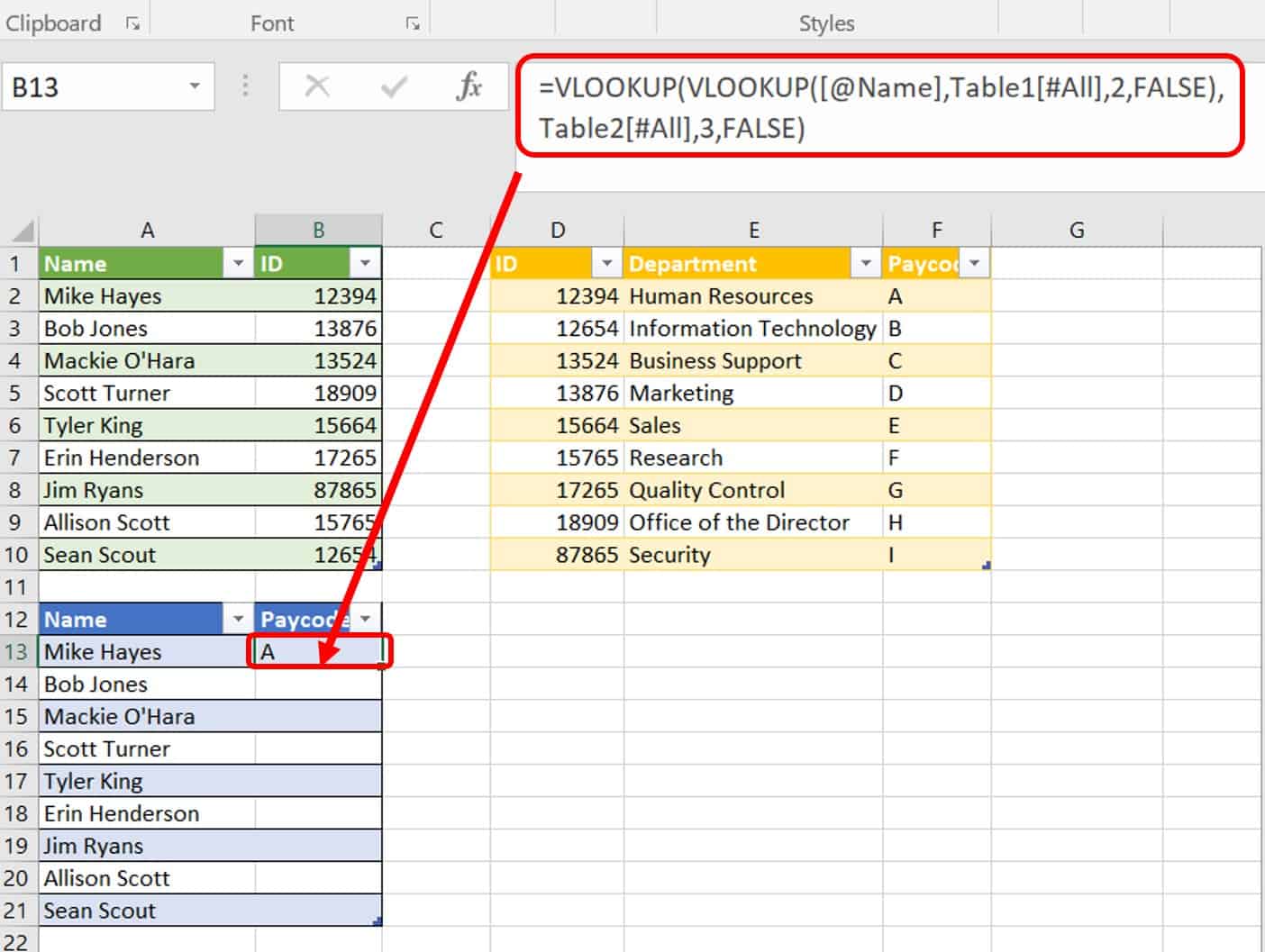Click the Table2 resize handle at cell F10
The width and height of the screenshot is (1265, 952).
click(987, 566)
